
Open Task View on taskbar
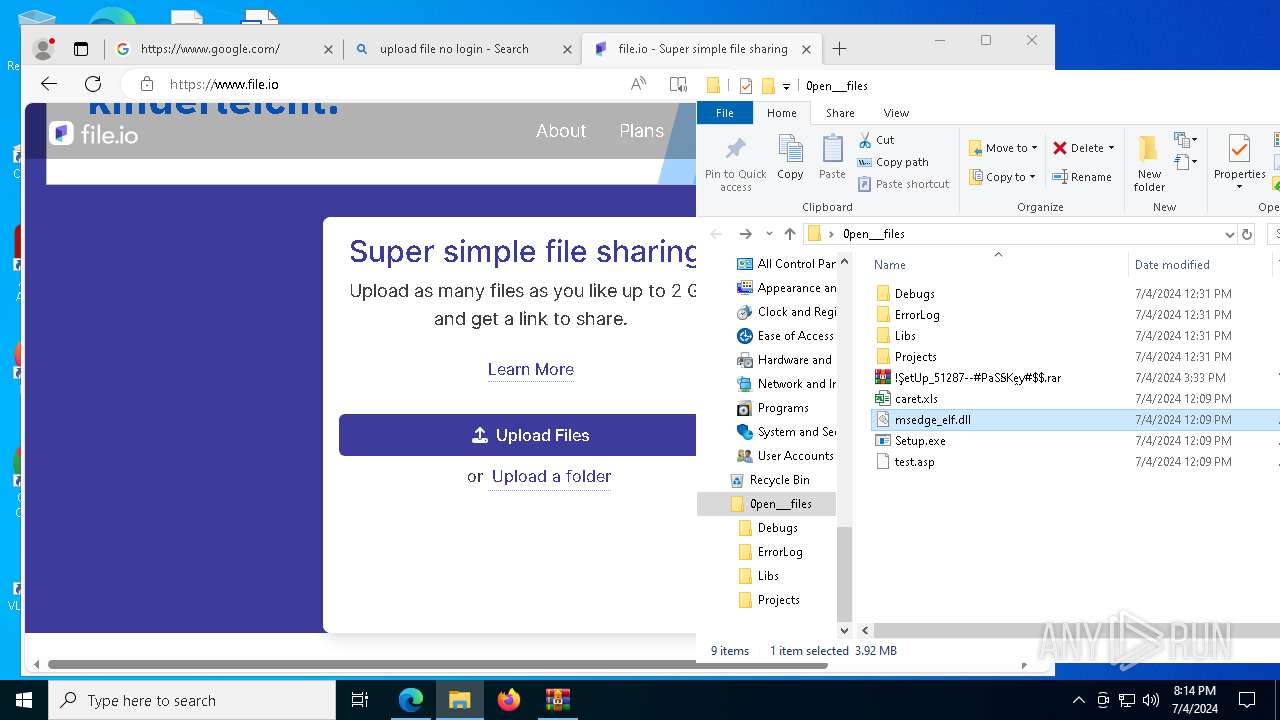click(x=360, y=700)
